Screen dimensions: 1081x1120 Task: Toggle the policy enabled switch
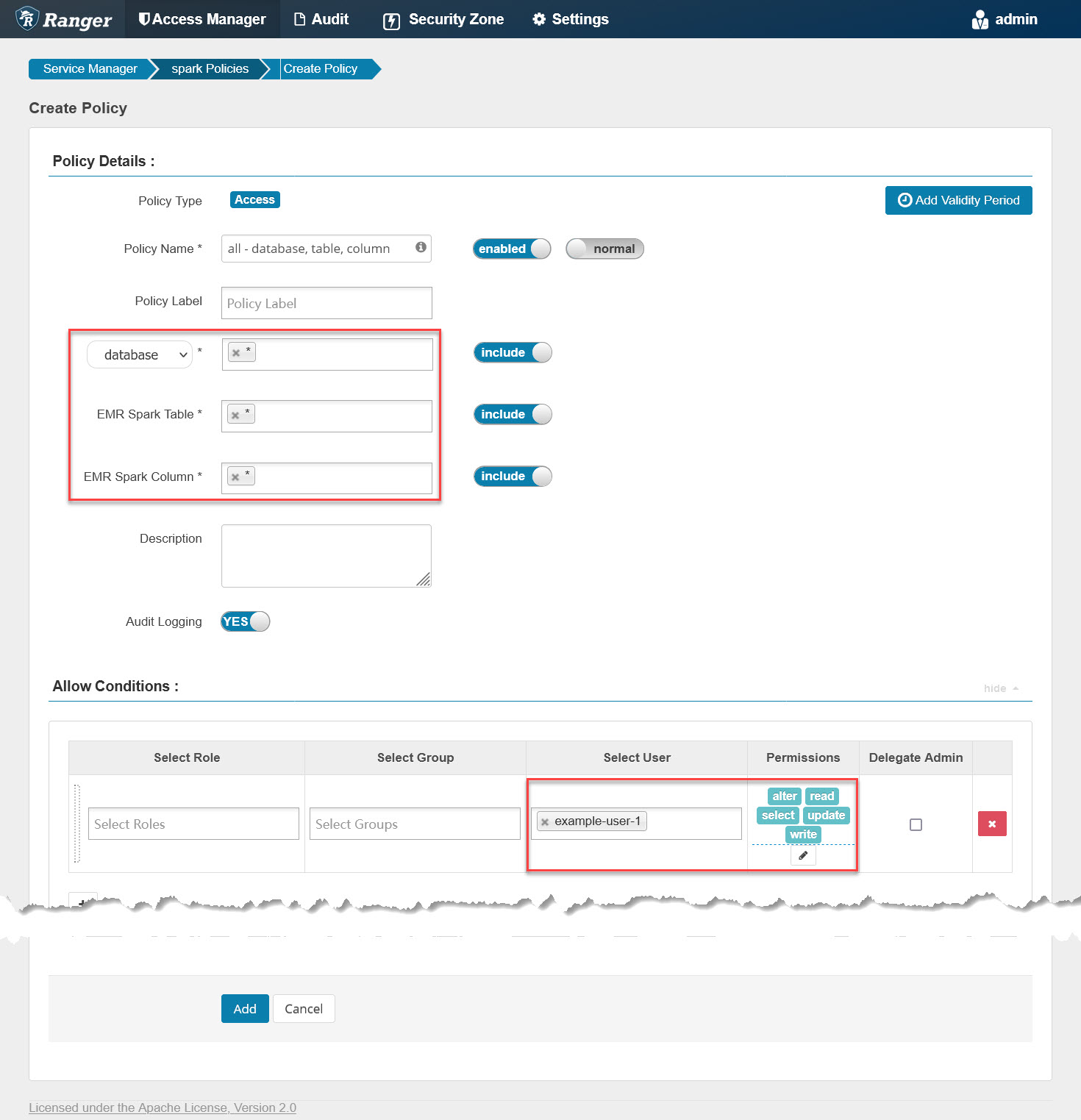pyautogui.click(x=512, y=249)
